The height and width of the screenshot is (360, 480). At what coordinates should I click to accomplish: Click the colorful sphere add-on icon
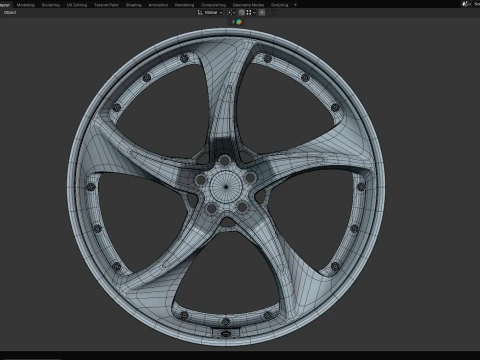[239, 22]
